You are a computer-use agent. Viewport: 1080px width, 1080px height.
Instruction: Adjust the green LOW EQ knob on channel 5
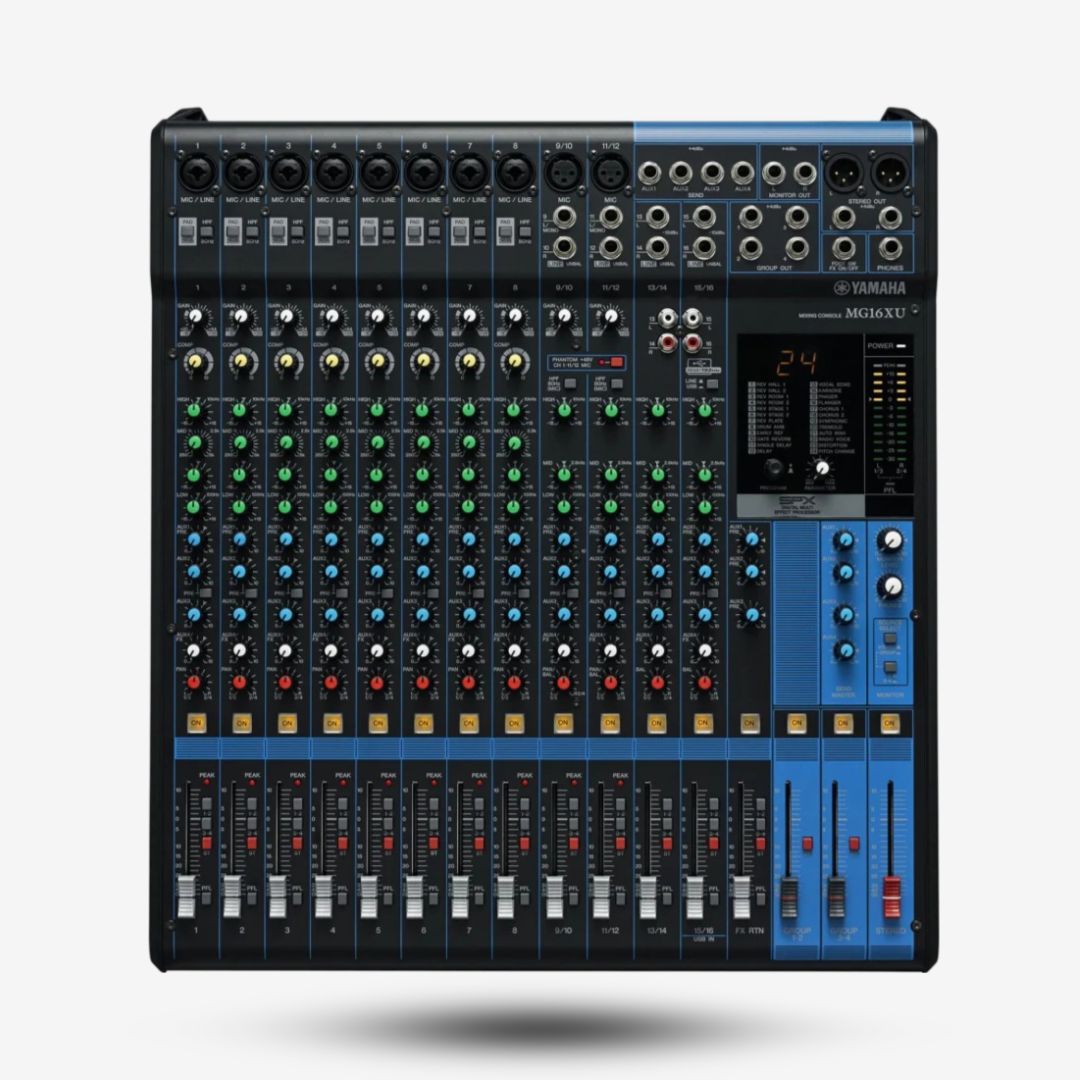pos(377,507)
